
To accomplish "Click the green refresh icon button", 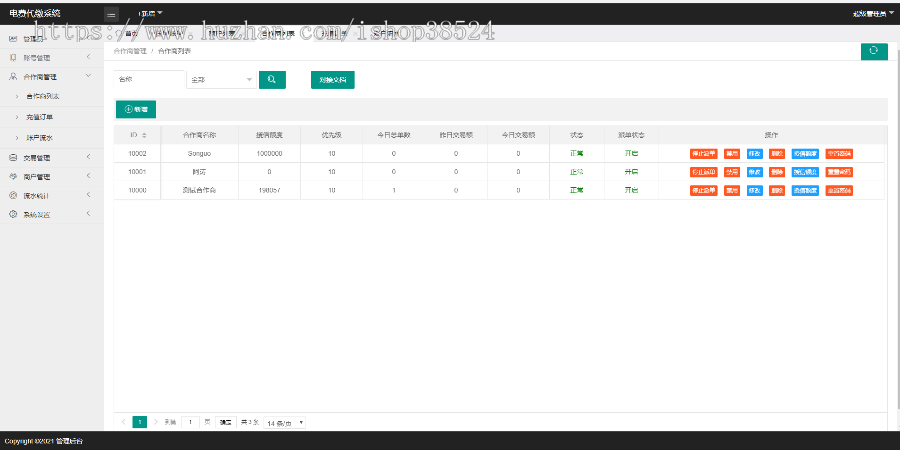I will pos(874,51).
